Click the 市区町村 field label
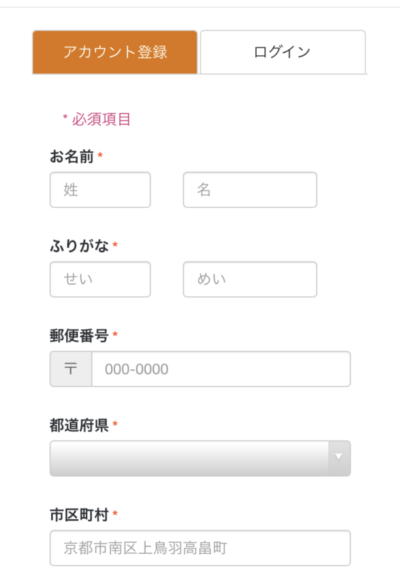Viewport: 400px width, 588px height. (x=79, y=514)
